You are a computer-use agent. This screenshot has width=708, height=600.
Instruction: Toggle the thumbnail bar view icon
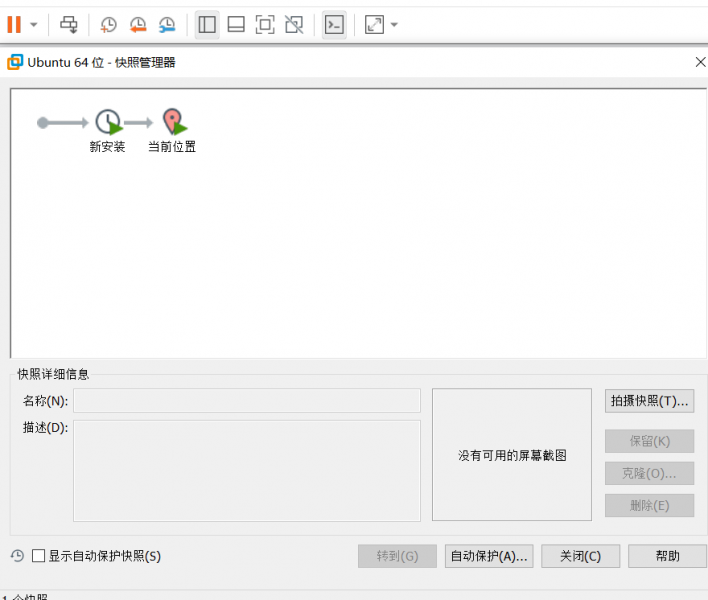pyautogui.click(x=236, y=25)
